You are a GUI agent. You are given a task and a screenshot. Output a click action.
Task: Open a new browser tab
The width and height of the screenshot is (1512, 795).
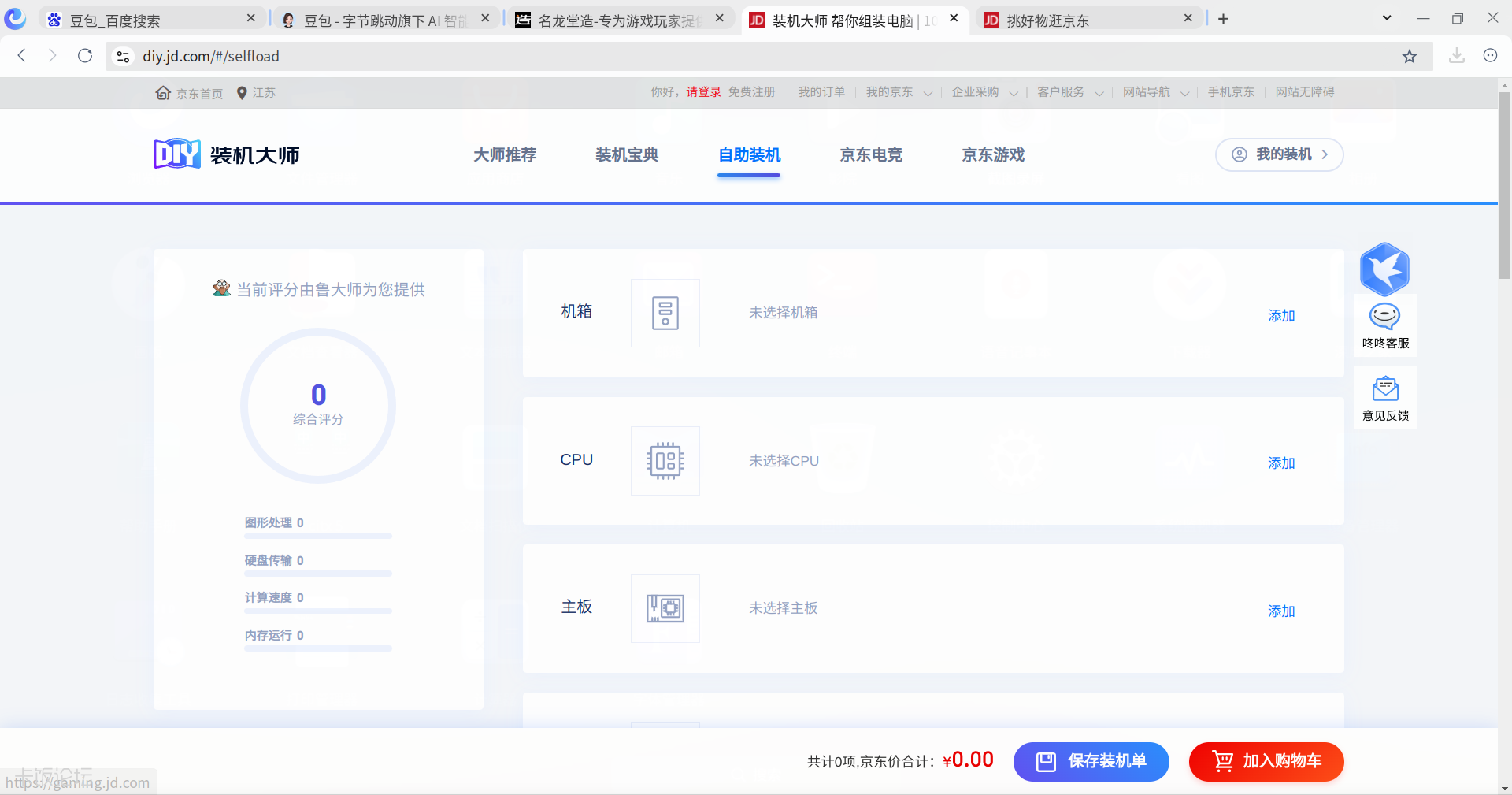pos(1223,19)
